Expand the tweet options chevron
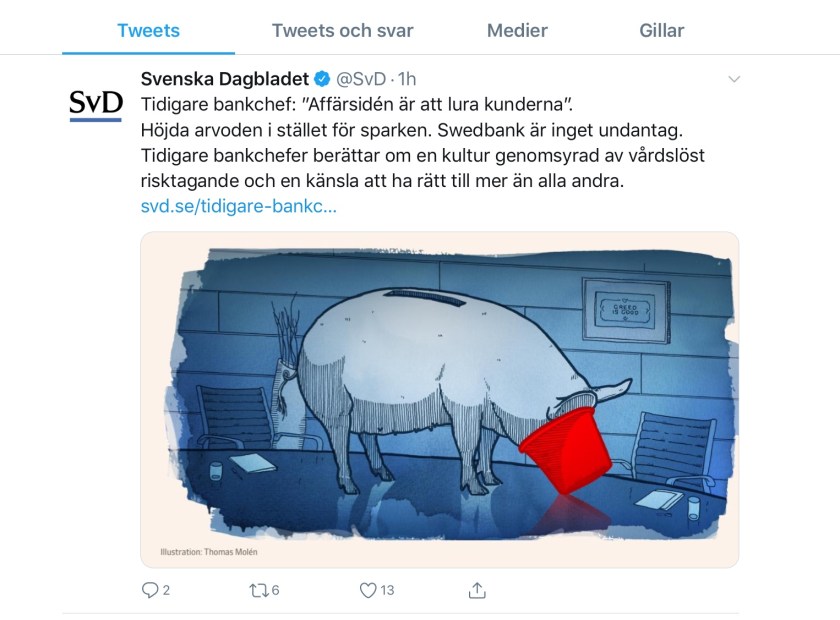The width and height of the screenshot is (840, 620). pyautogui.click(x=734, y=79)
